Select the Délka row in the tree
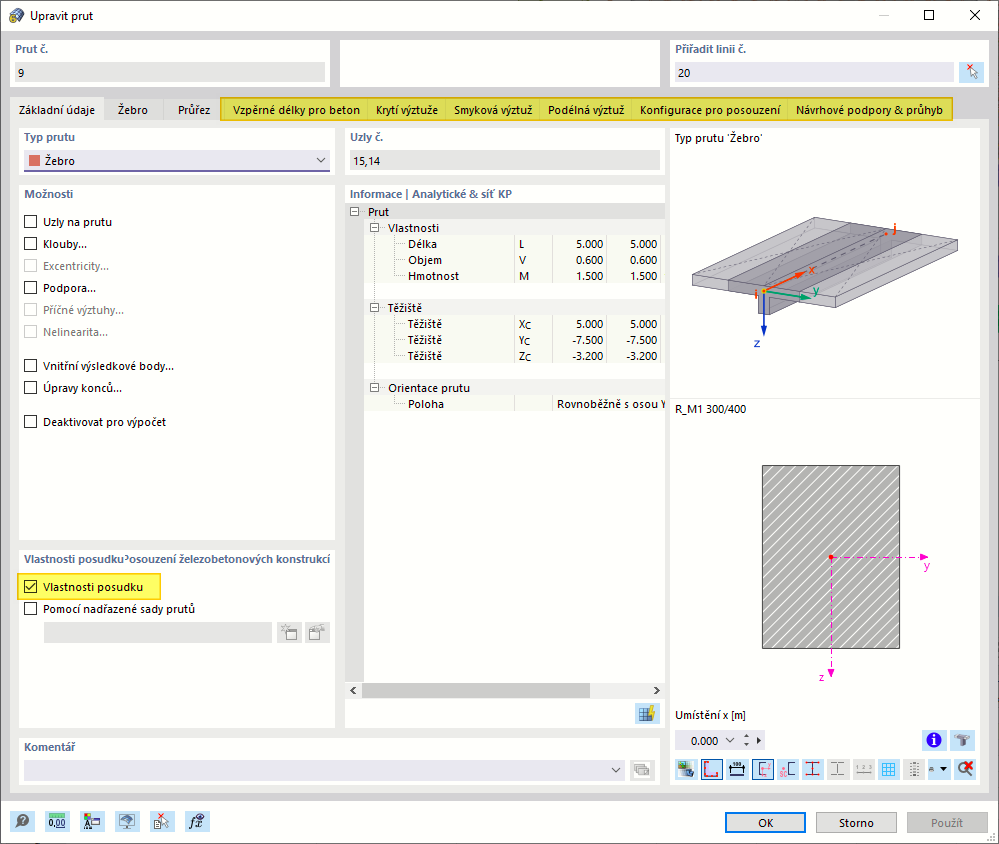 [514, 243]
